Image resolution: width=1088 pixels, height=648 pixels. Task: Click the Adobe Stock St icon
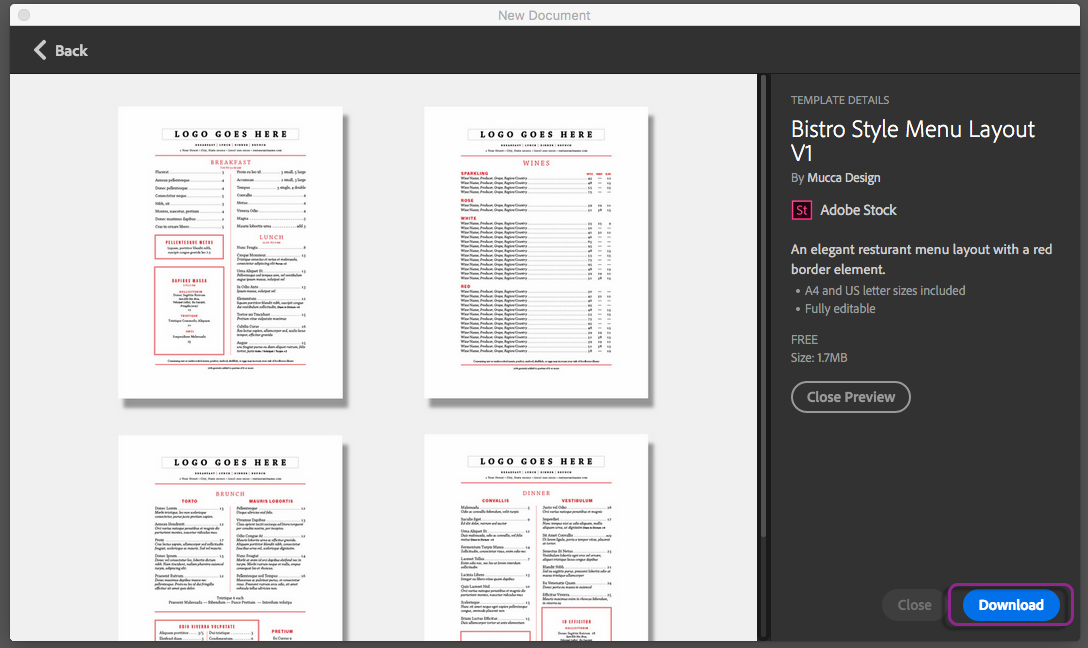pyautogui.click(x=801, y=210)
